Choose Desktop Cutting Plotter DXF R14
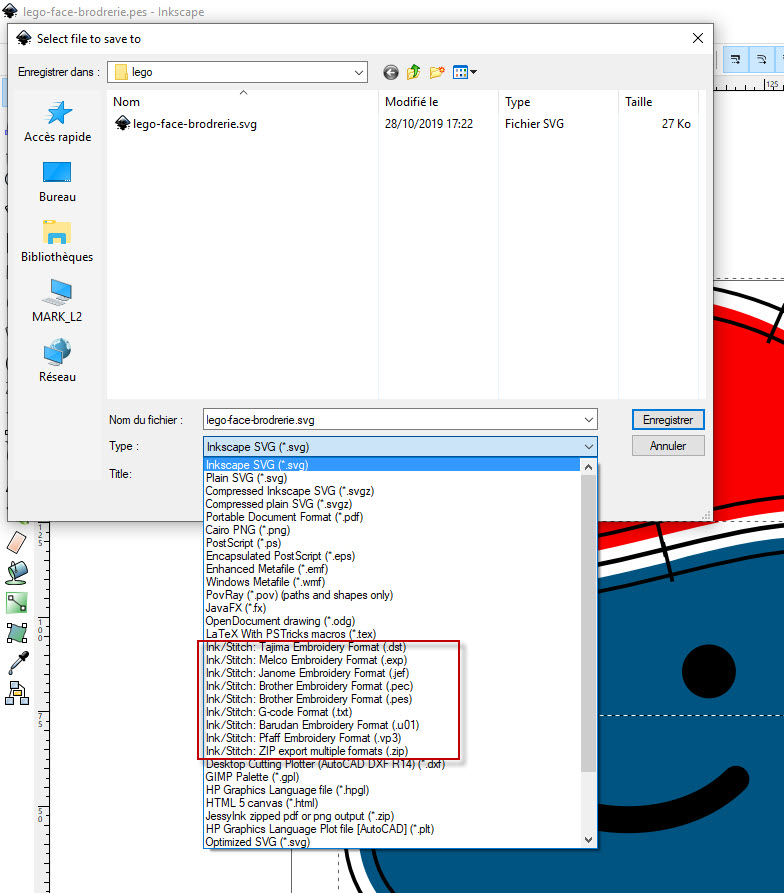This screenshot has width=784, height=893. point(392,764)
